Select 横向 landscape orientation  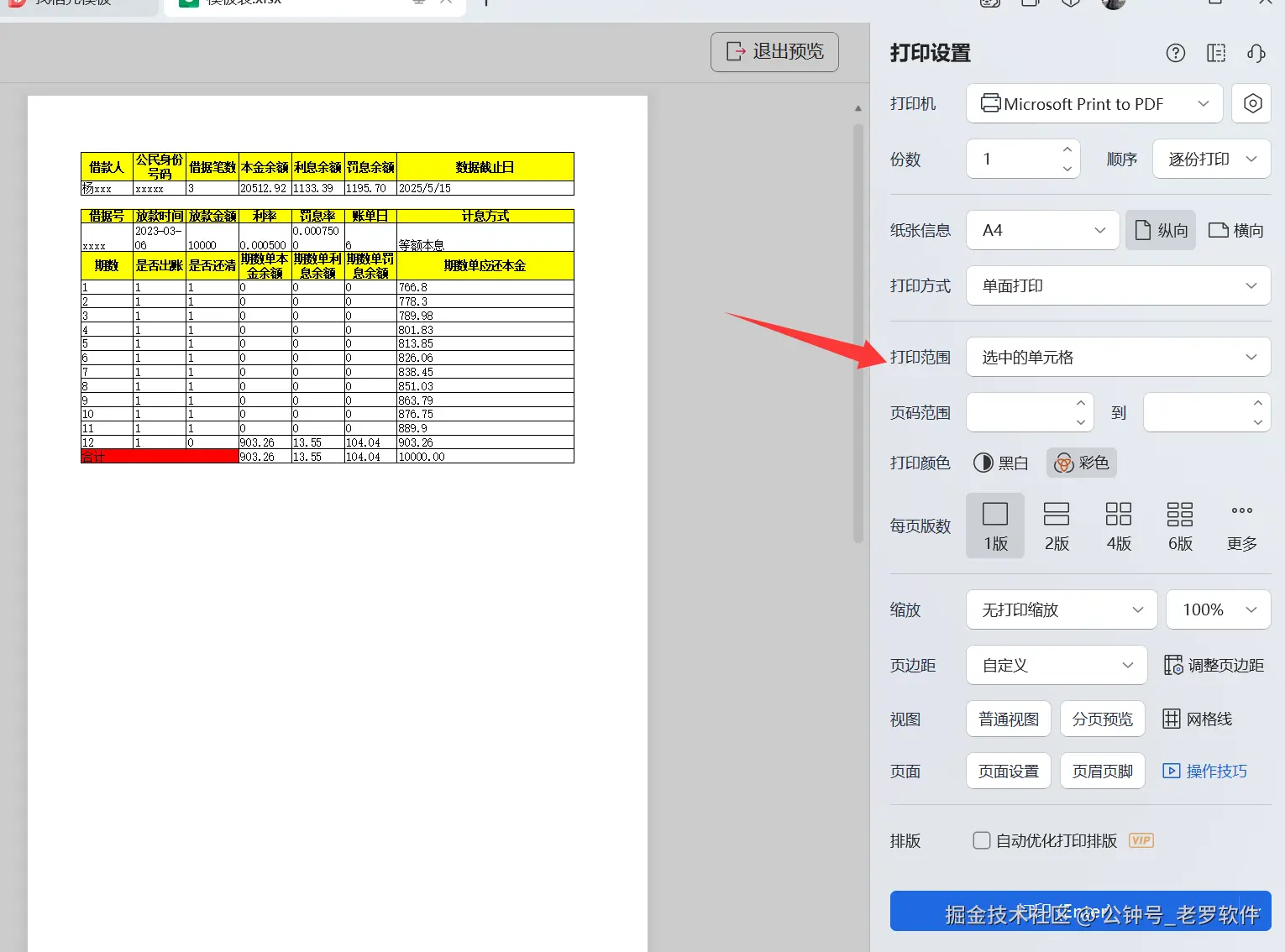1236,230
